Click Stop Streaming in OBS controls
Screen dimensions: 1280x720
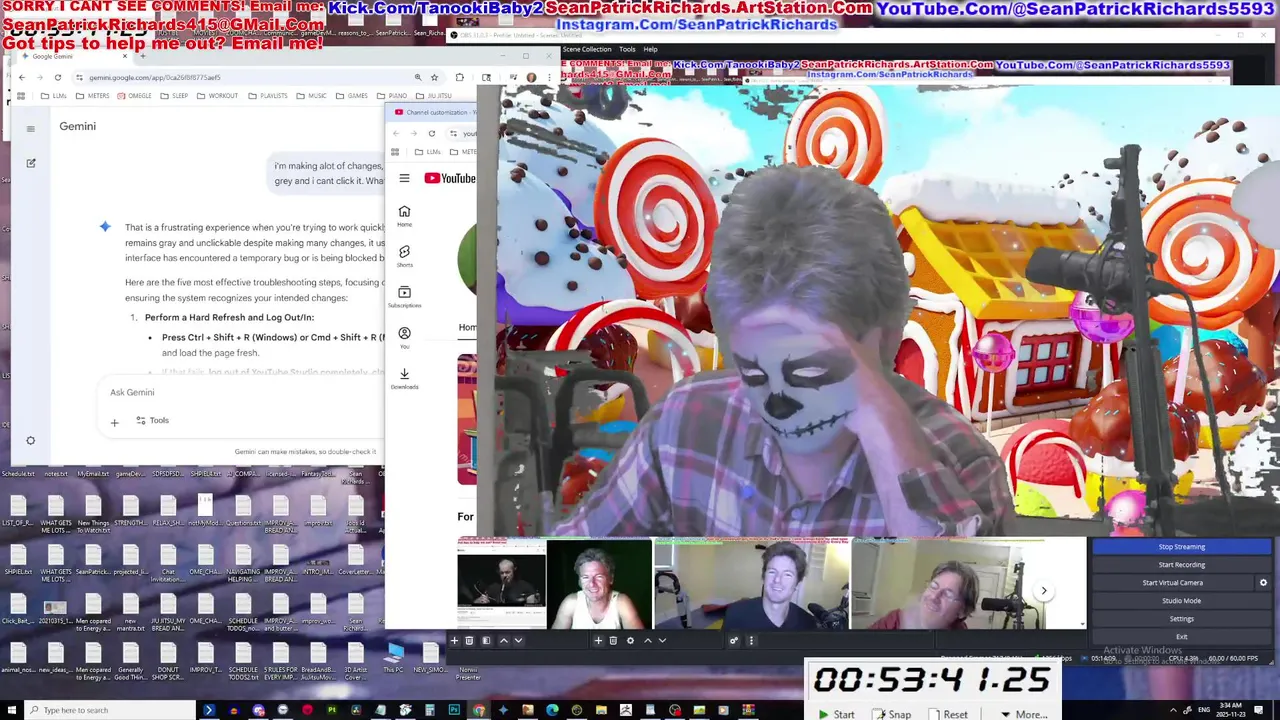coord(1181,547)
